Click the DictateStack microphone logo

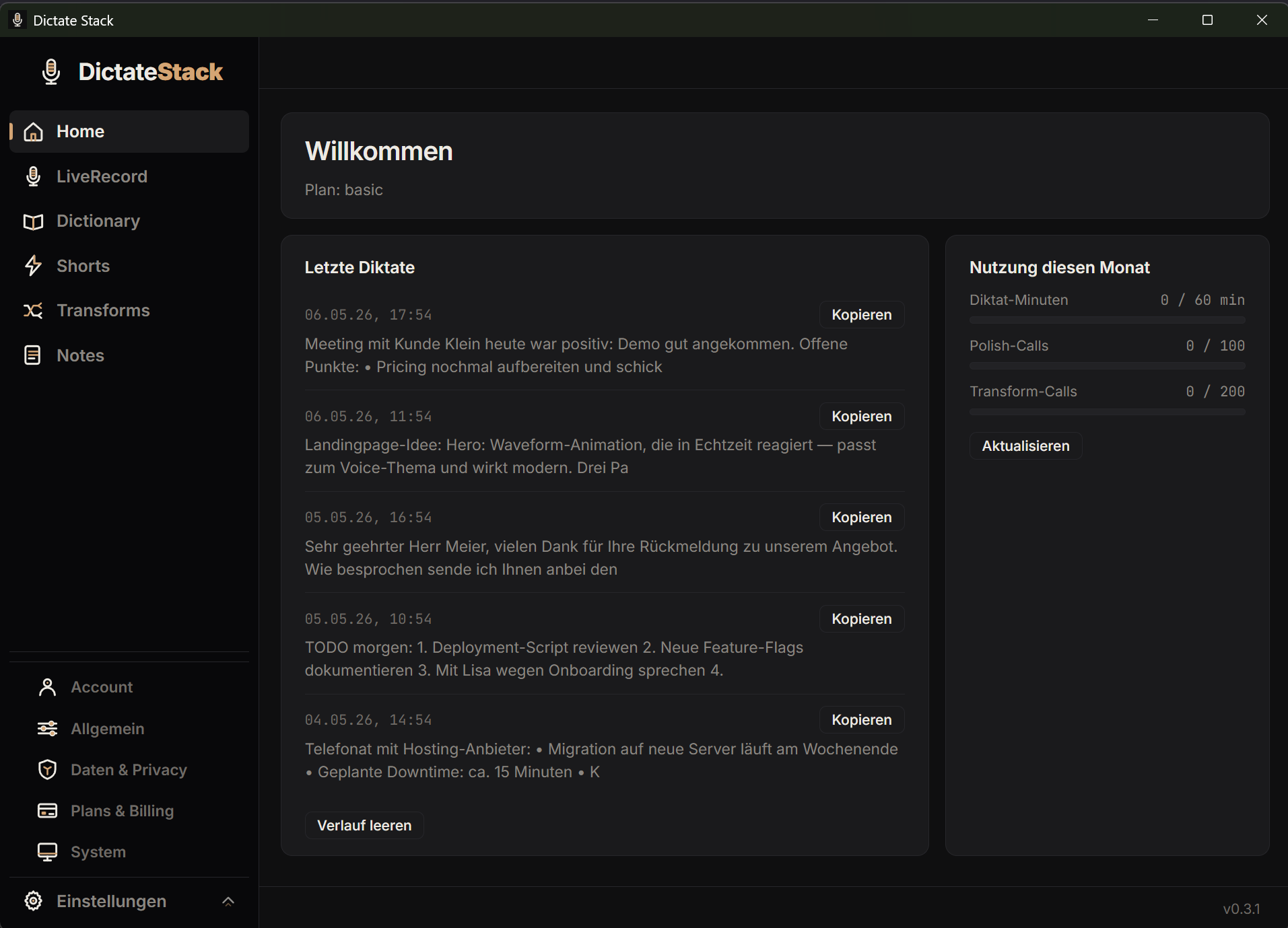click(x=51, y=71)
